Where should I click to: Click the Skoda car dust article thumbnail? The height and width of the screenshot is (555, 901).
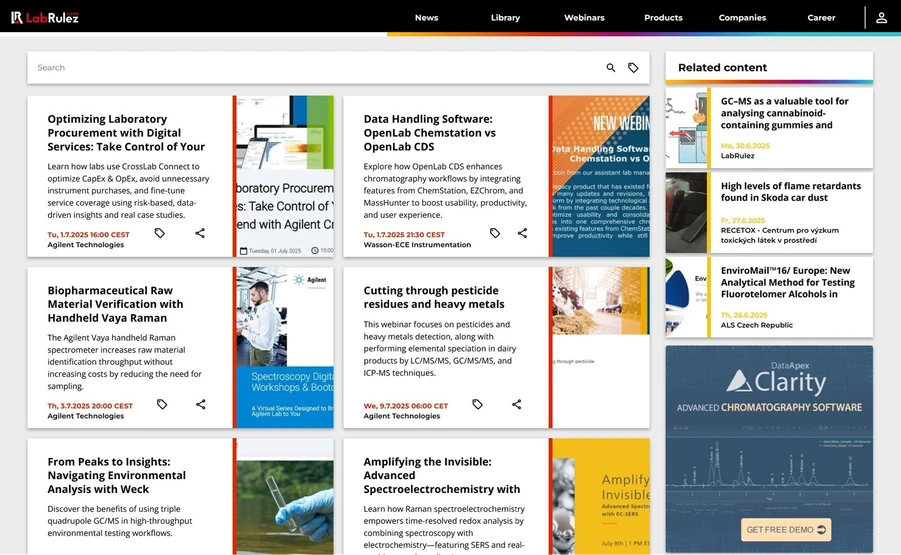pos(686,213)
